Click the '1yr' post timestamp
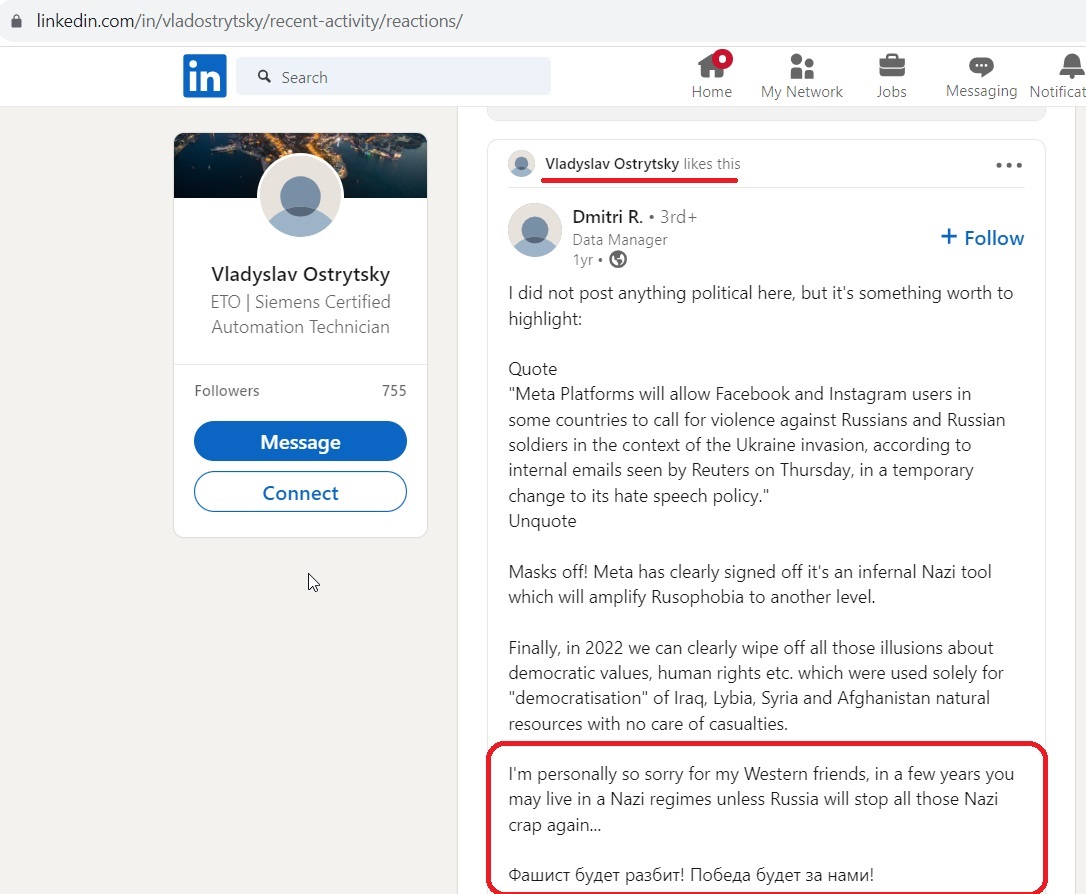Viewport: 1086px width, 894px height. point(582,260)
